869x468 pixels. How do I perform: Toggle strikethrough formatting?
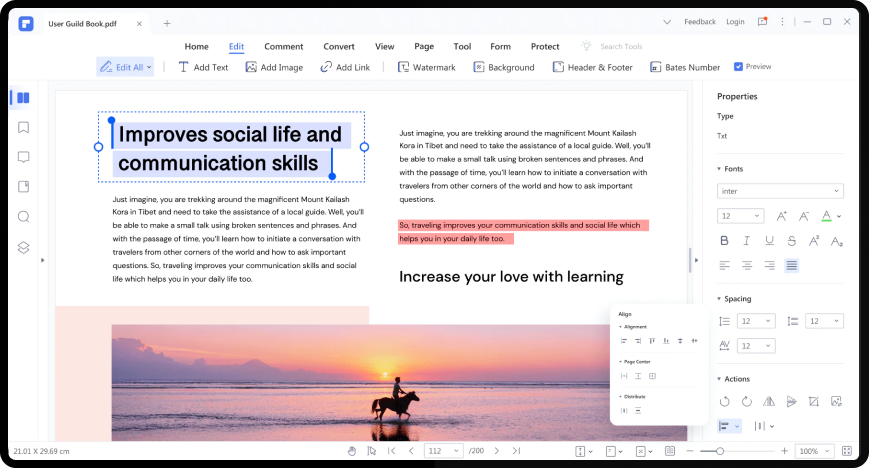point(791,241)
